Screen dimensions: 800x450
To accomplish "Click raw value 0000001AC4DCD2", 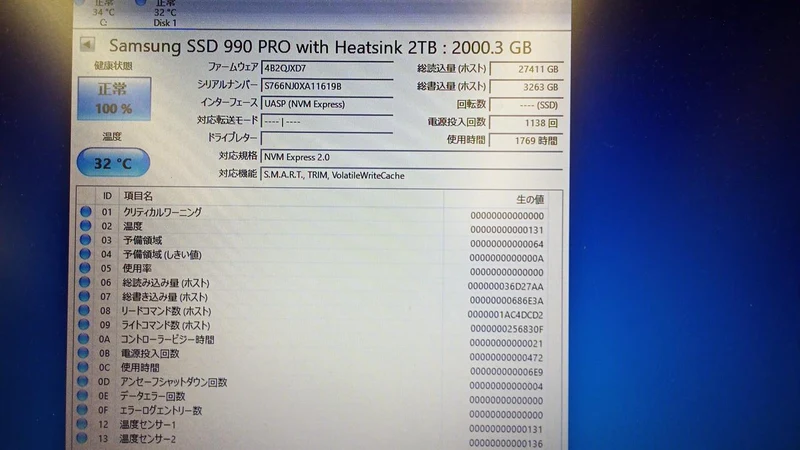I will point(505,315).
